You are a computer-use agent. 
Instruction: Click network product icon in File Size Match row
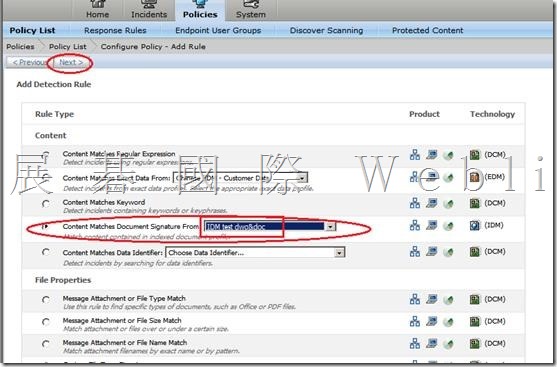[415, 321]
